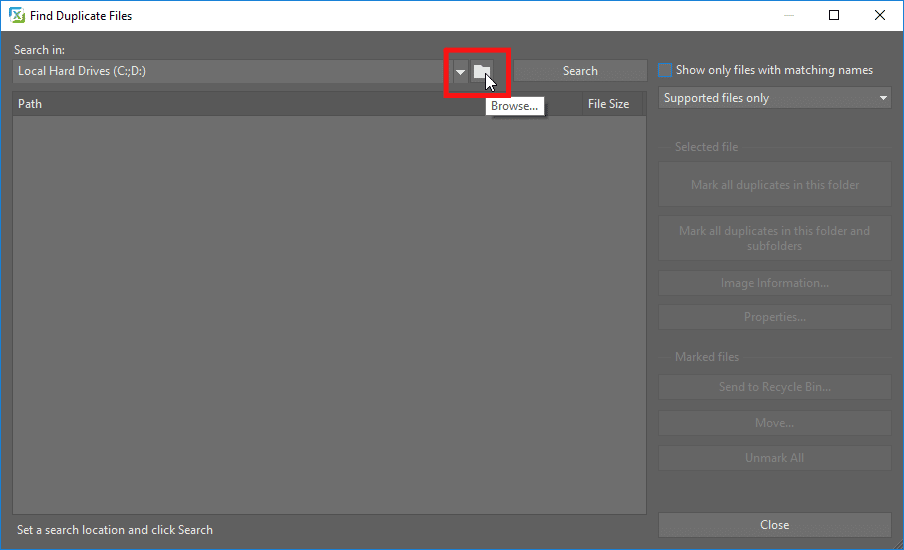Open Image Information button

click(775, 283)
